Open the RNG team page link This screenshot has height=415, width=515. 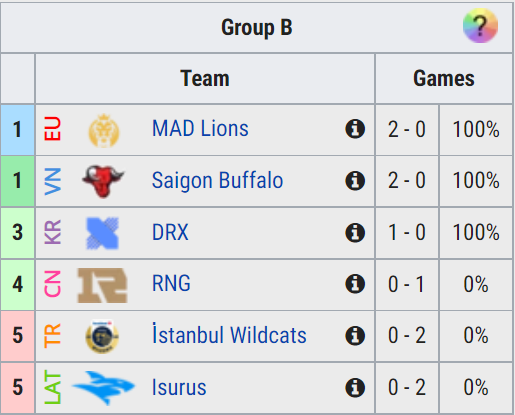click(x=171, y=284)
